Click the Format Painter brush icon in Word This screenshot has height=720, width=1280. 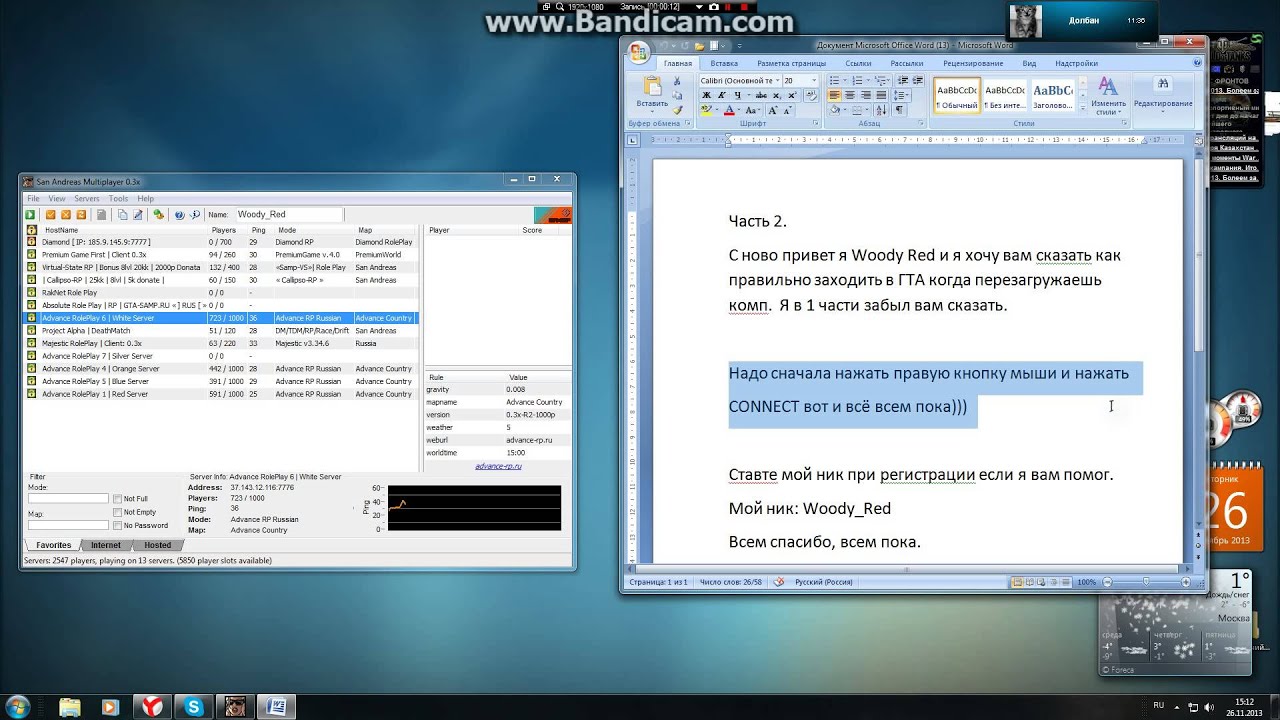[x=678, y=110]
